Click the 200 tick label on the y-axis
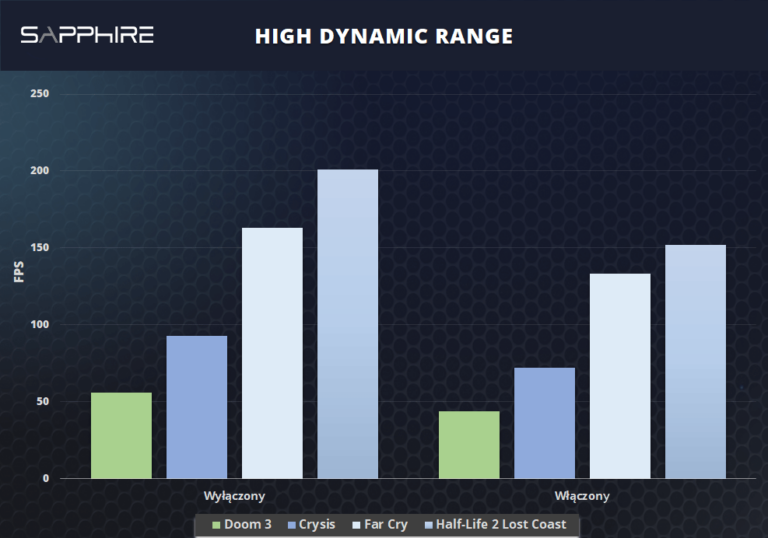This screenshot has width=768, height=538. (x=40, y=171)
